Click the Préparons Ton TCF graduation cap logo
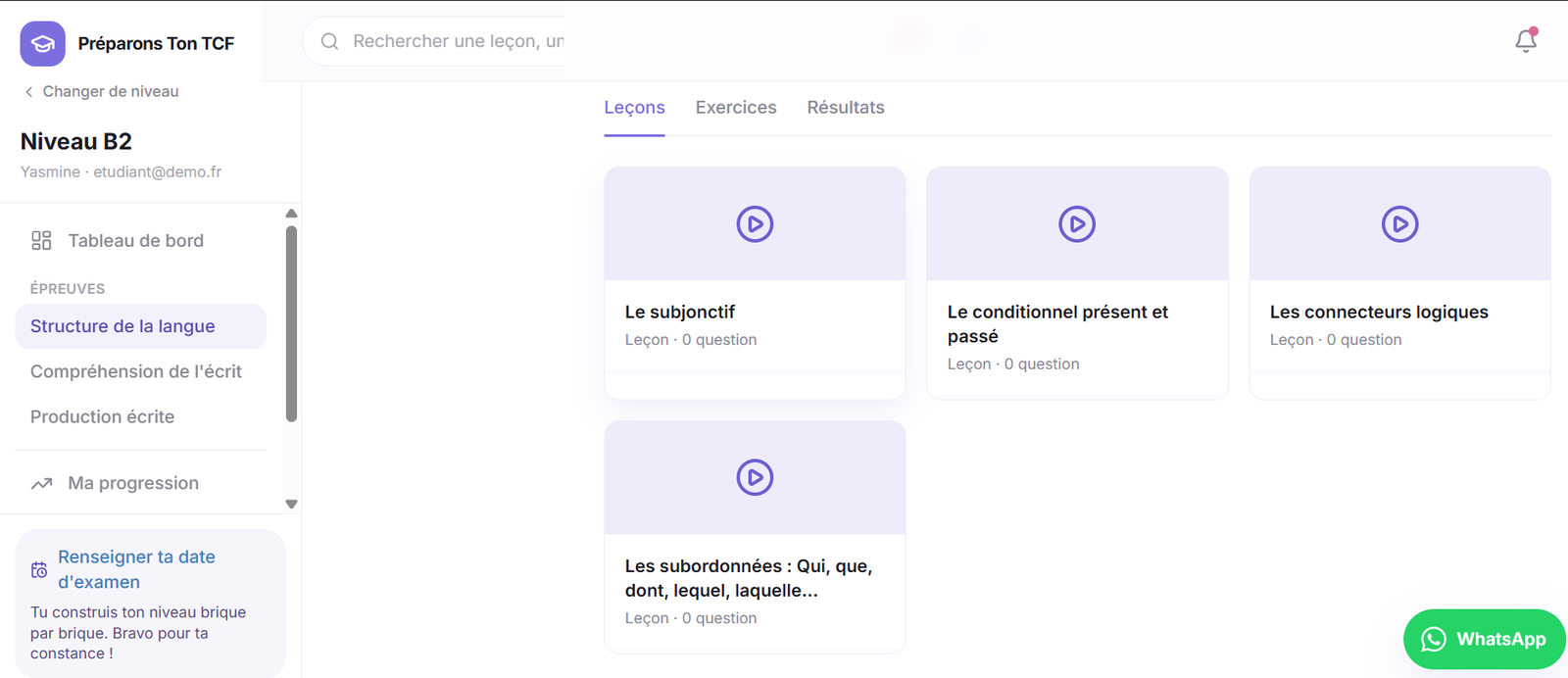Image resolution: width=1568 pixels, height=678 pixels. pyautogui.click(x=43, y=44)
